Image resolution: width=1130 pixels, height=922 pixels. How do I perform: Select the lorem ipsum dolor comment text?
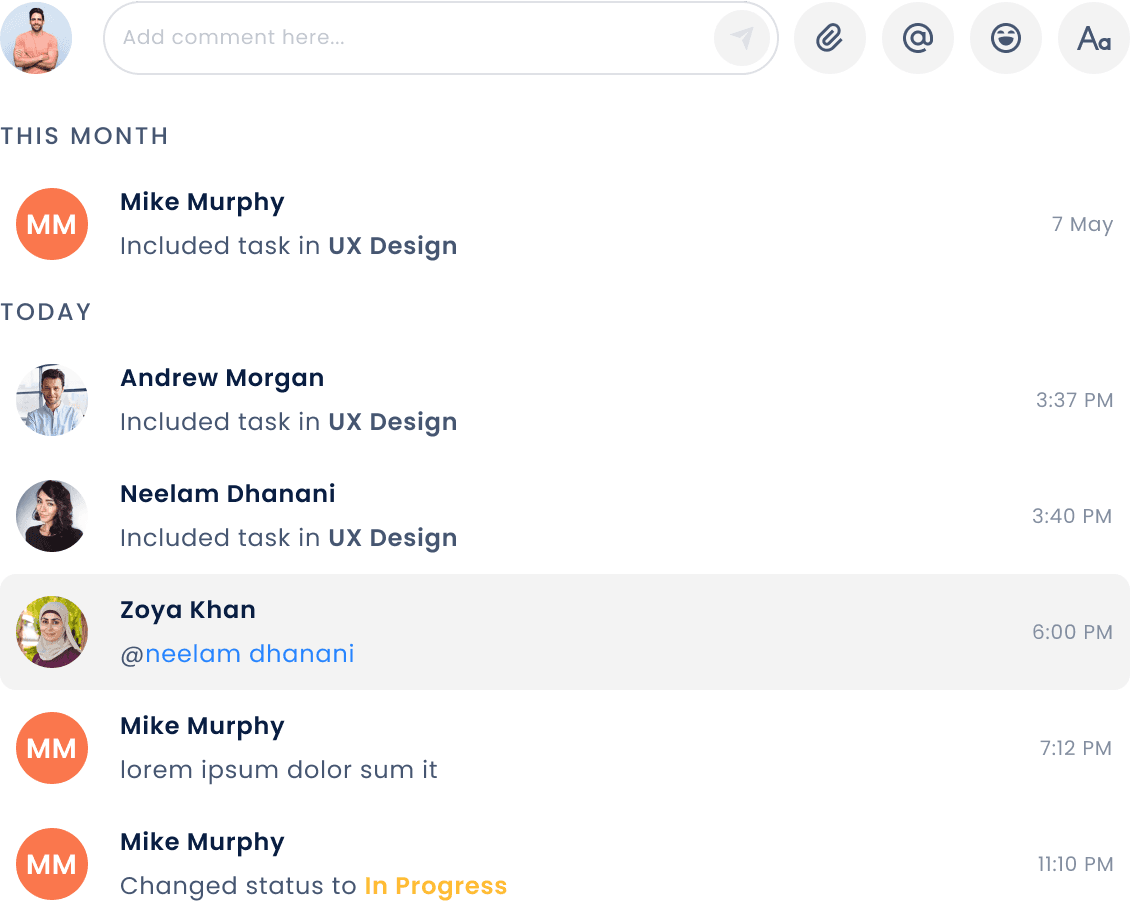click(279, 770)
